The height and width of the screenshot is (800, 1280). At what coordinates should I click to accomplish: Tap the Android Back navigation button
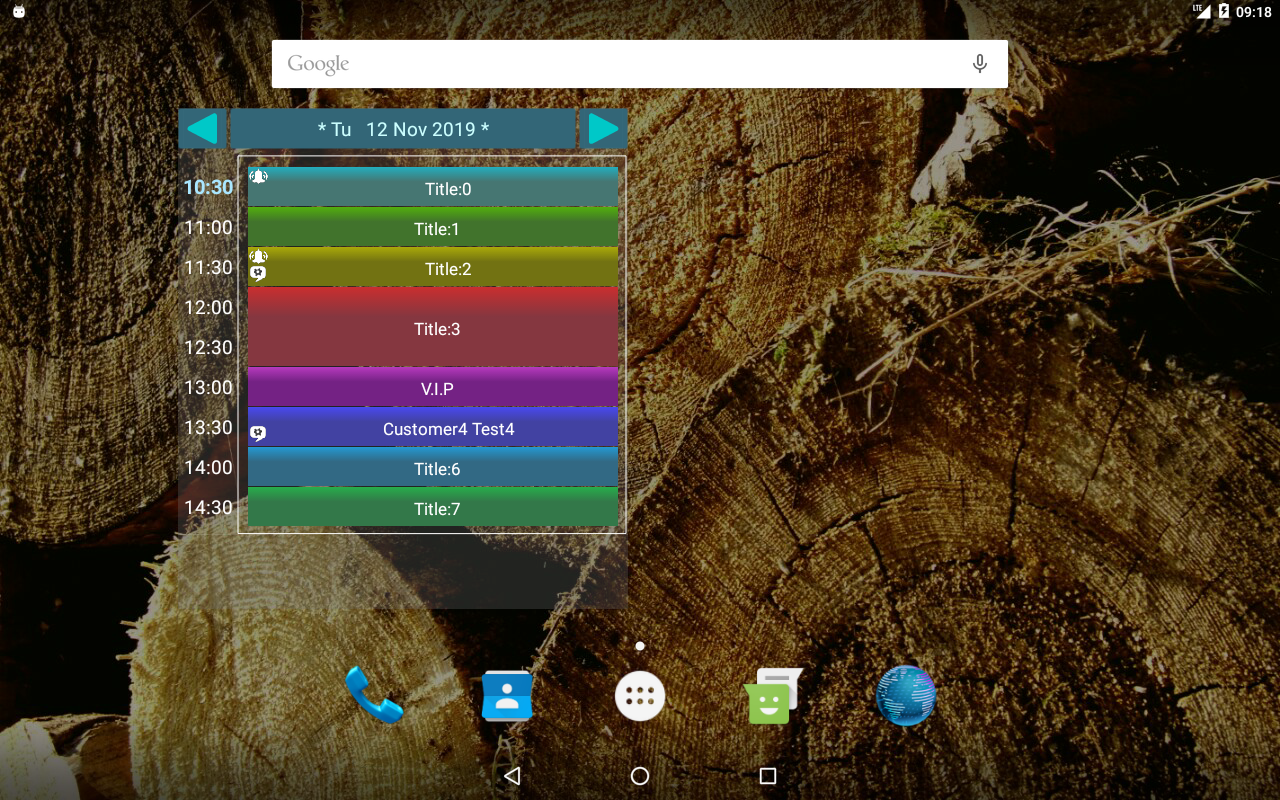(512, 776)
